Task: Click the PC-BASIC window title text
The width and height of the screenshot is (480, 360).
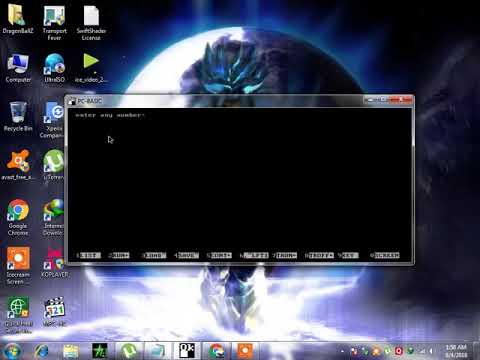Action: coord(89,101)
